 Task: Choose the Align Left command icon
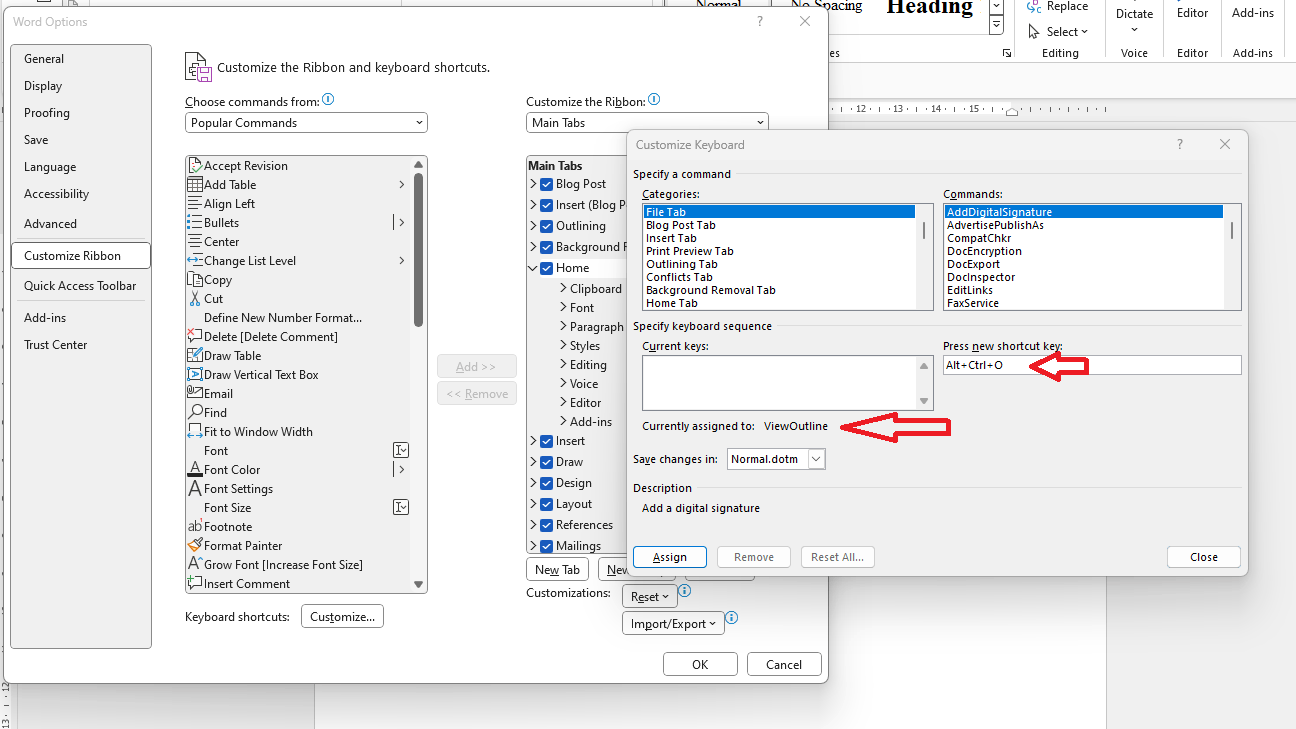195,204
